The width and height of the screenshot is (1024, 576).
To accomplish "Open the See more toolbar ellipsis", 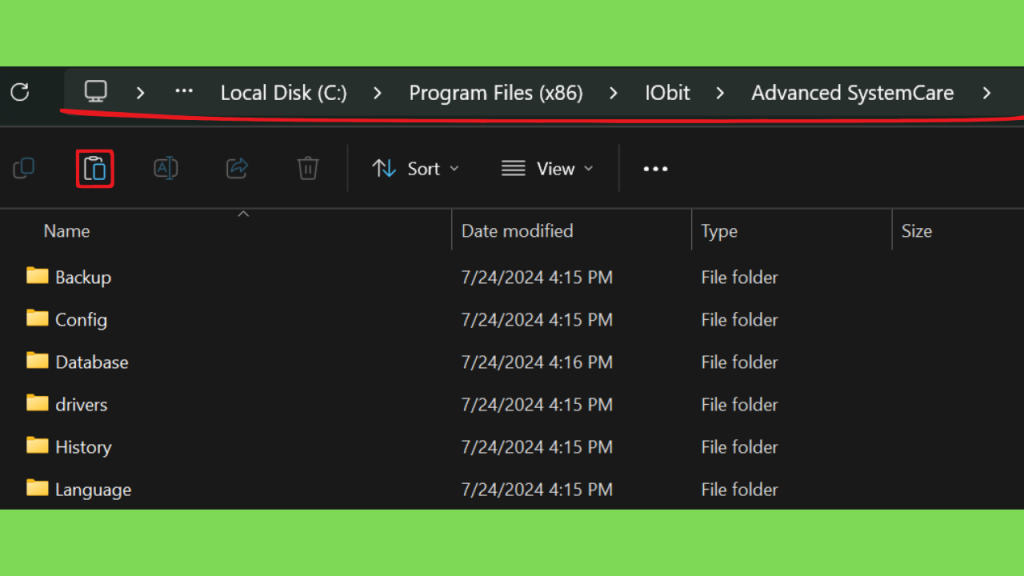I will (x=655, y=168).
